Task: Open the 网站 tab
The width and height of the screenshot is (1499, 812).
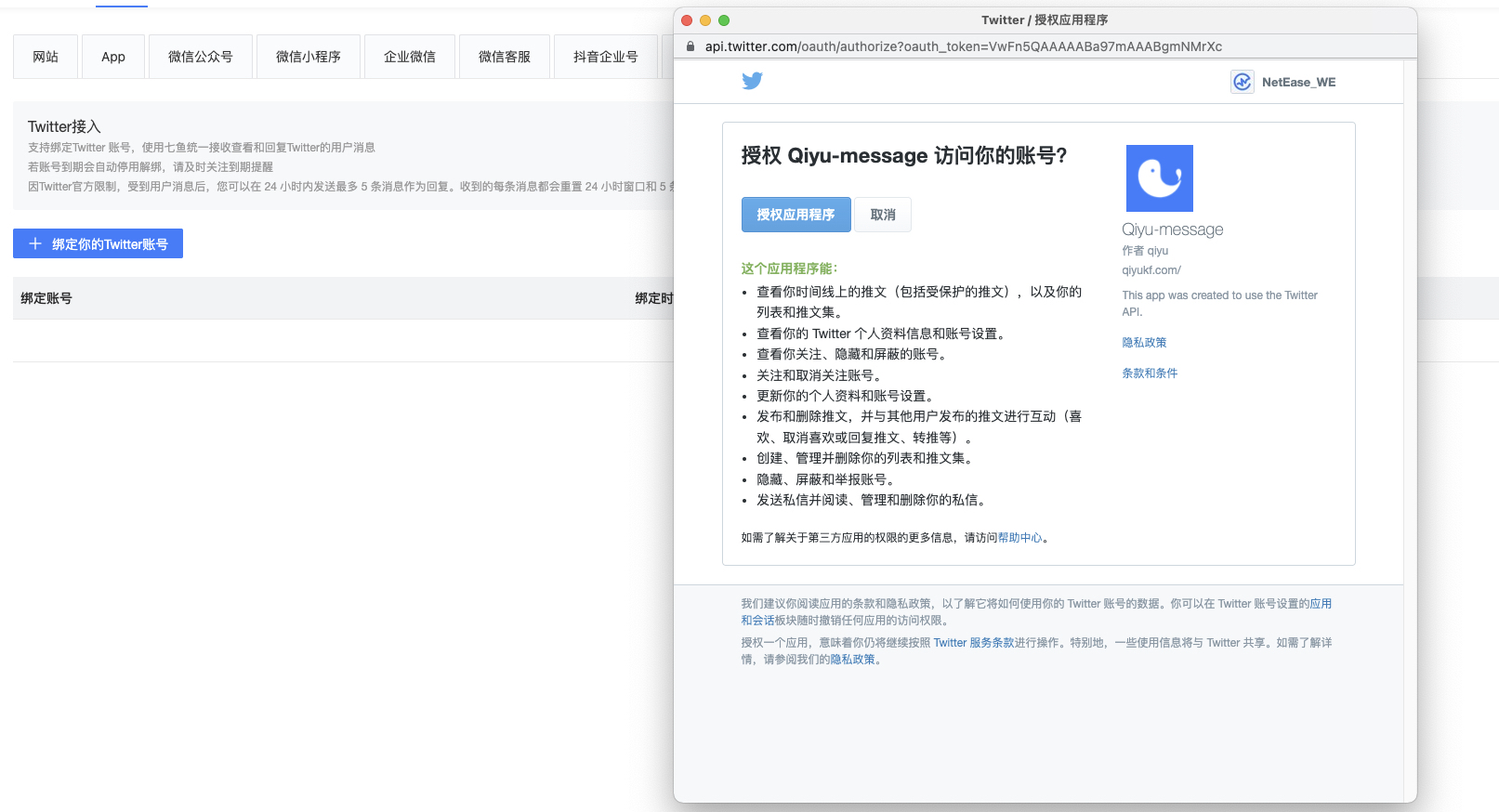Action: pos(46,57)
